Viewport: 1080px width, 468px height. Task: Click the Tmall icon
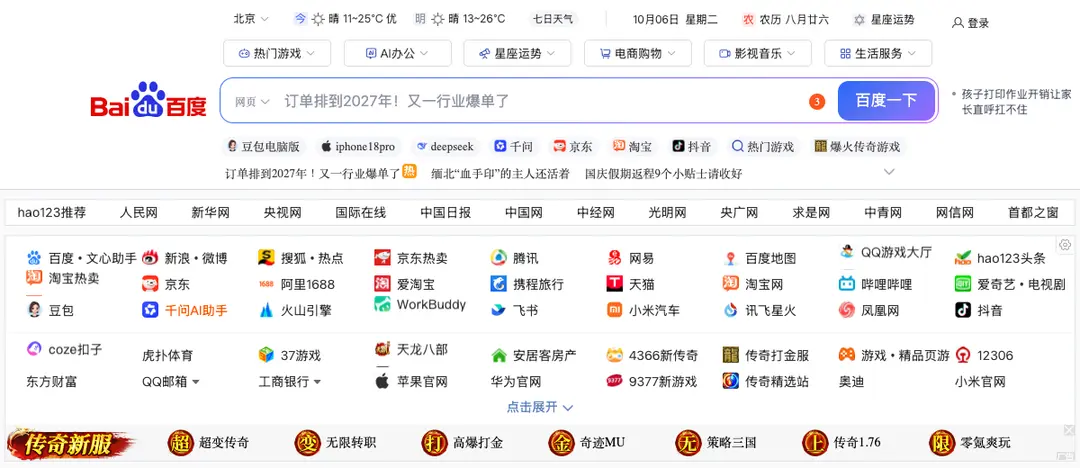pos(614,283)
